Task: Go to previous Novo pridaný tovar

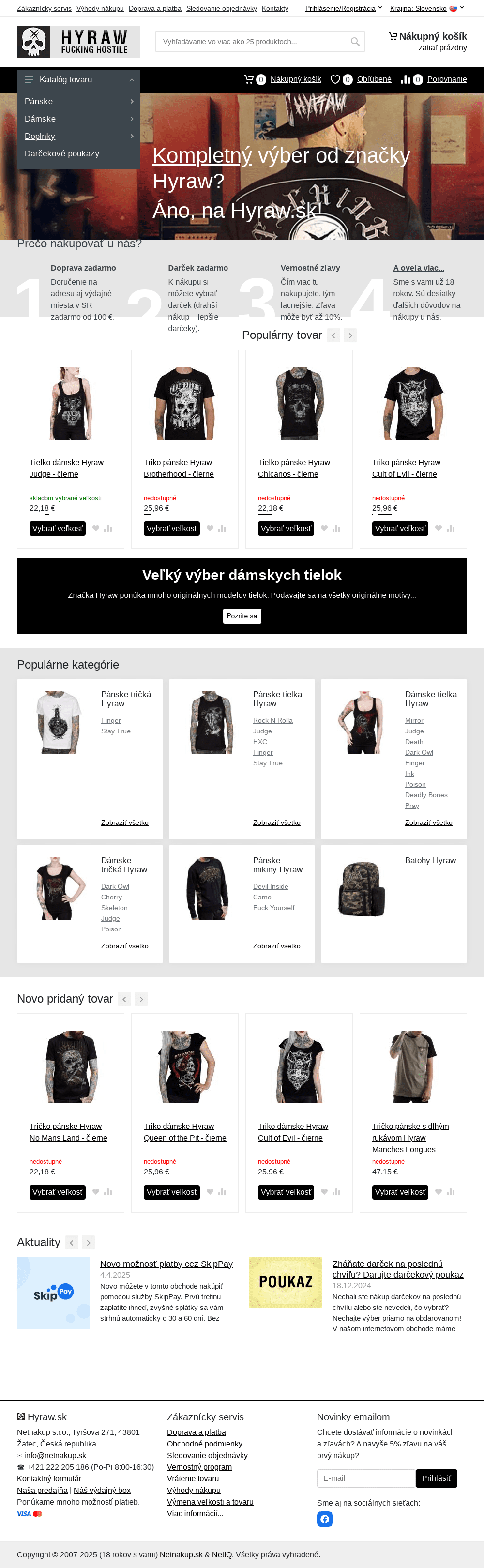Action: 125,999
